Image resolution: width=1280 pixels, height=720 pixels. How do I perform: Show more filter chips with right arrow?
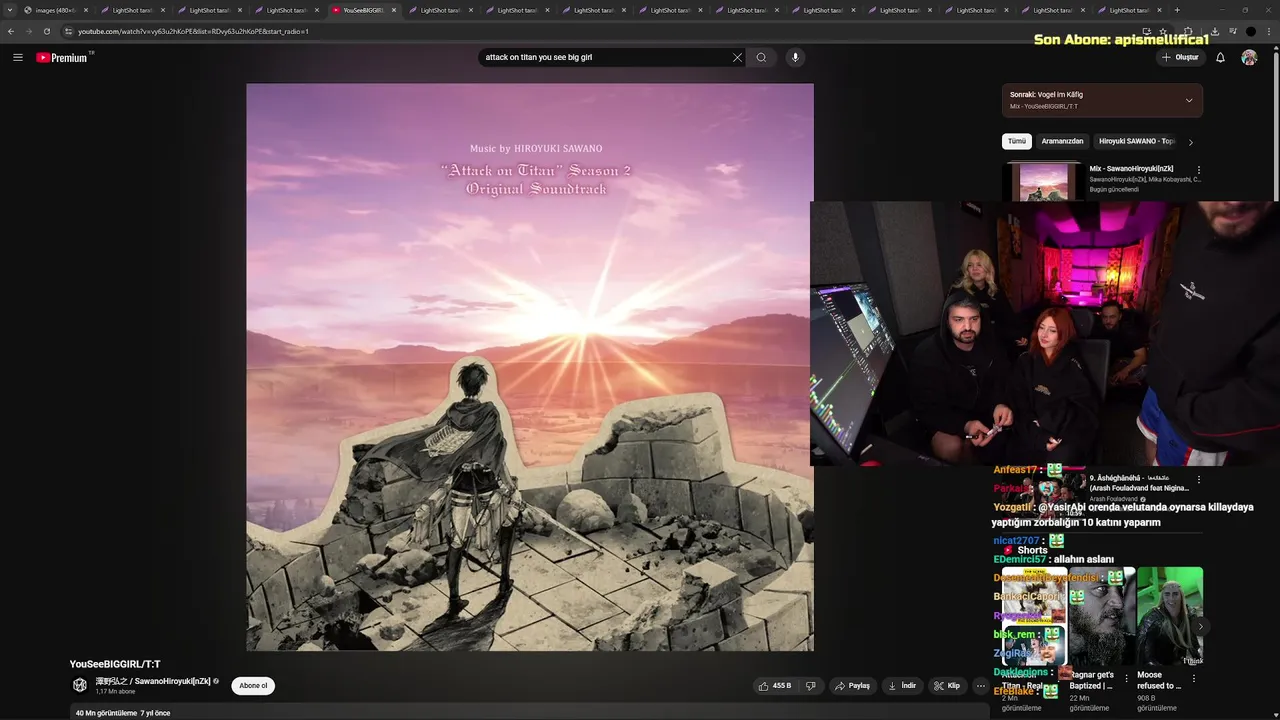(x=1190, y=142)
